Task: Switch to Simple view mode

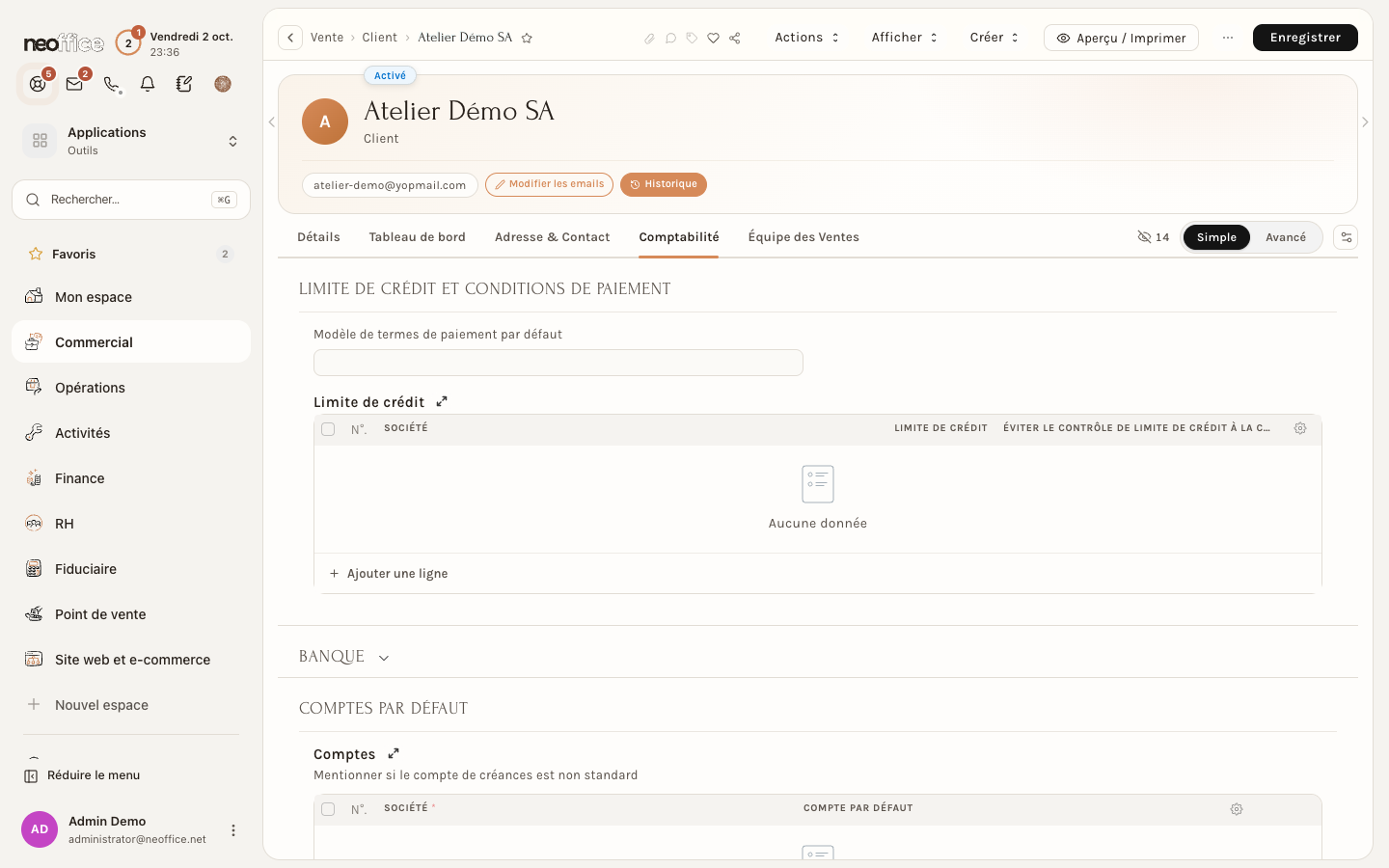Action: [1216, 237]
